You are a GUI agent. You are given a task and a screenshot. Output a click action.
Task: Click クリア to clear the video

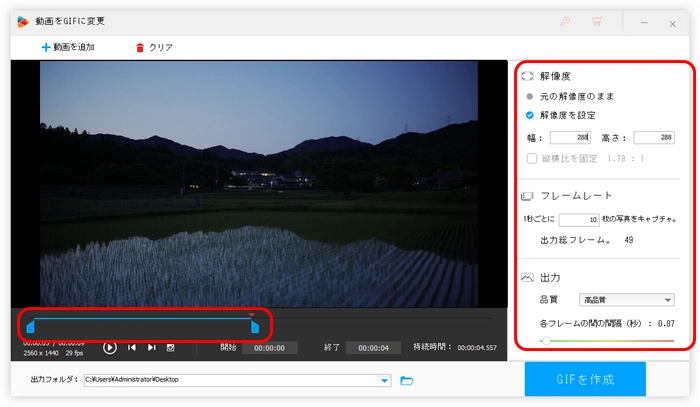tap(153, 47)
